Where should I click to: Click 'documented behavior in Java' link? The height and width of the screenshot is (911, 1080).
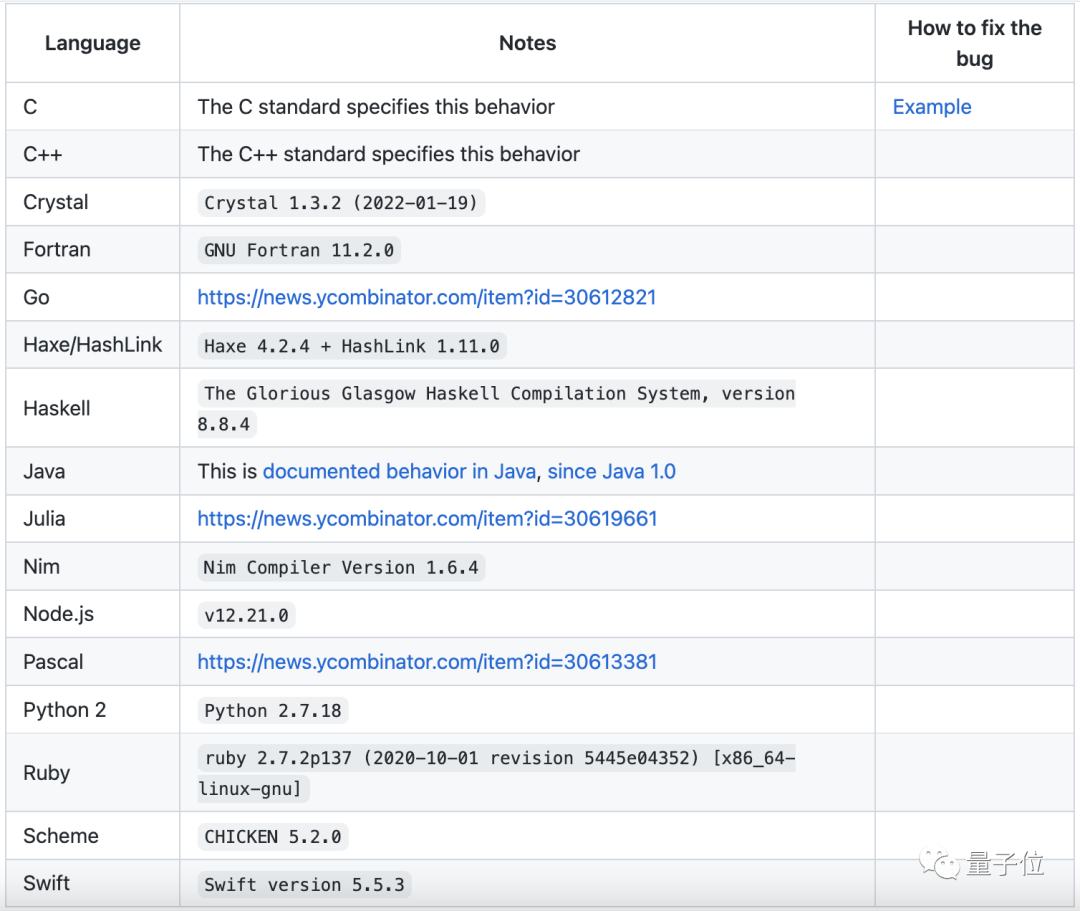(x=399, y=471)
